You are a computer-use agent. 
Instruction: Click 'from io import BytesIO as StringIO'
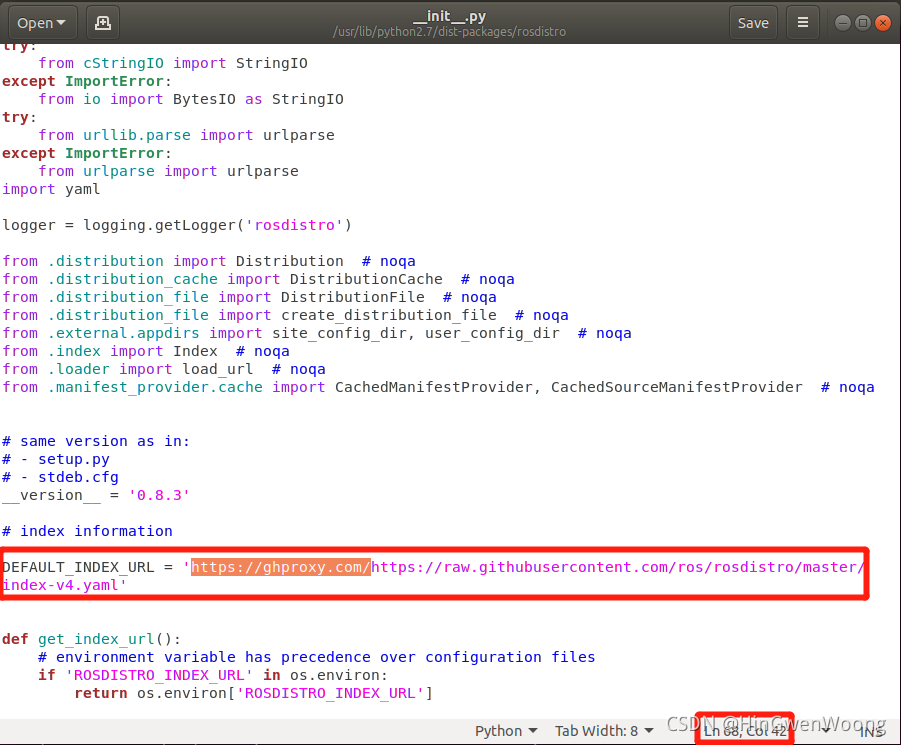(191, 99)
